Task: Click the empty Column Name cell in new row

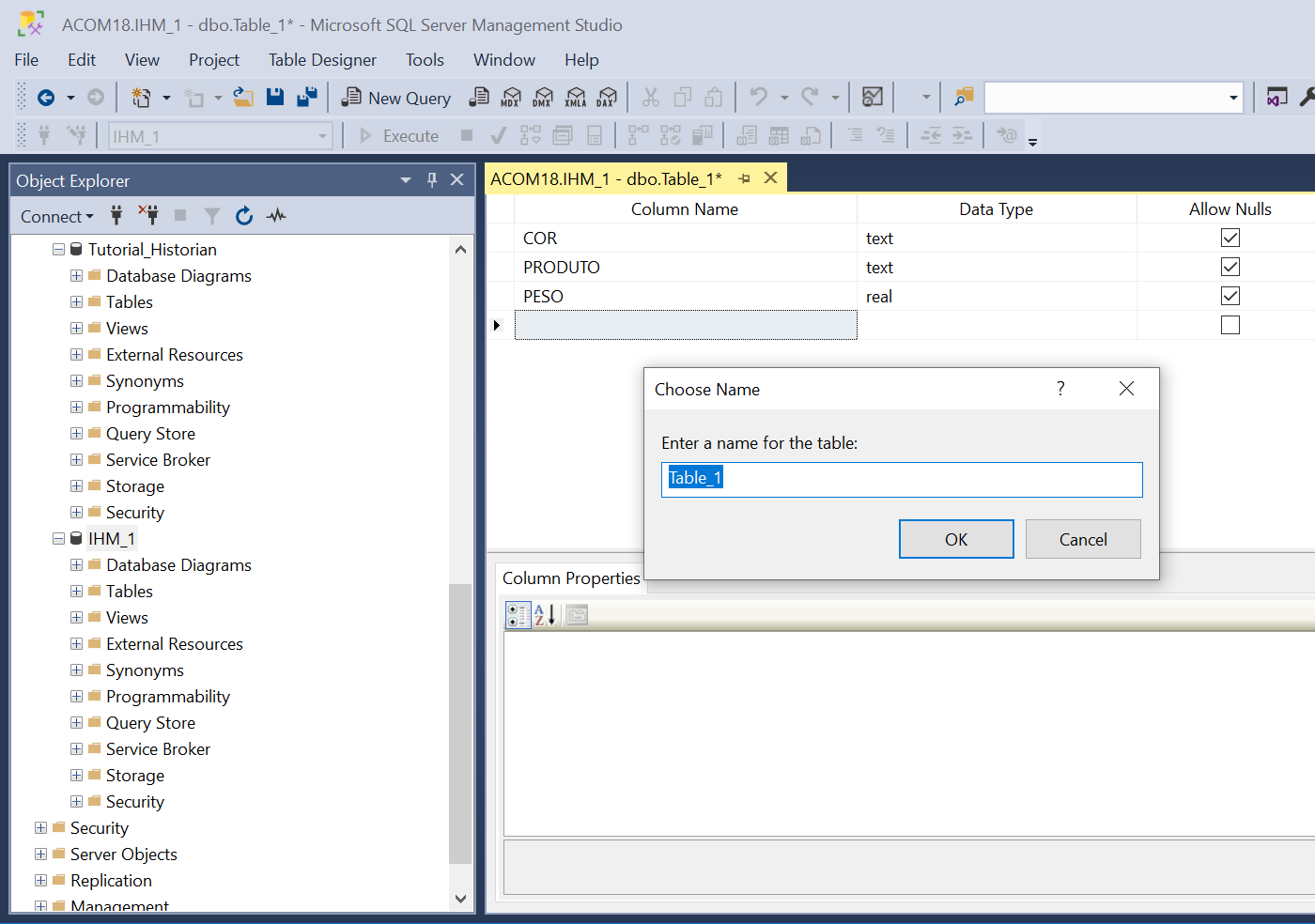Action: click(686, 325)
